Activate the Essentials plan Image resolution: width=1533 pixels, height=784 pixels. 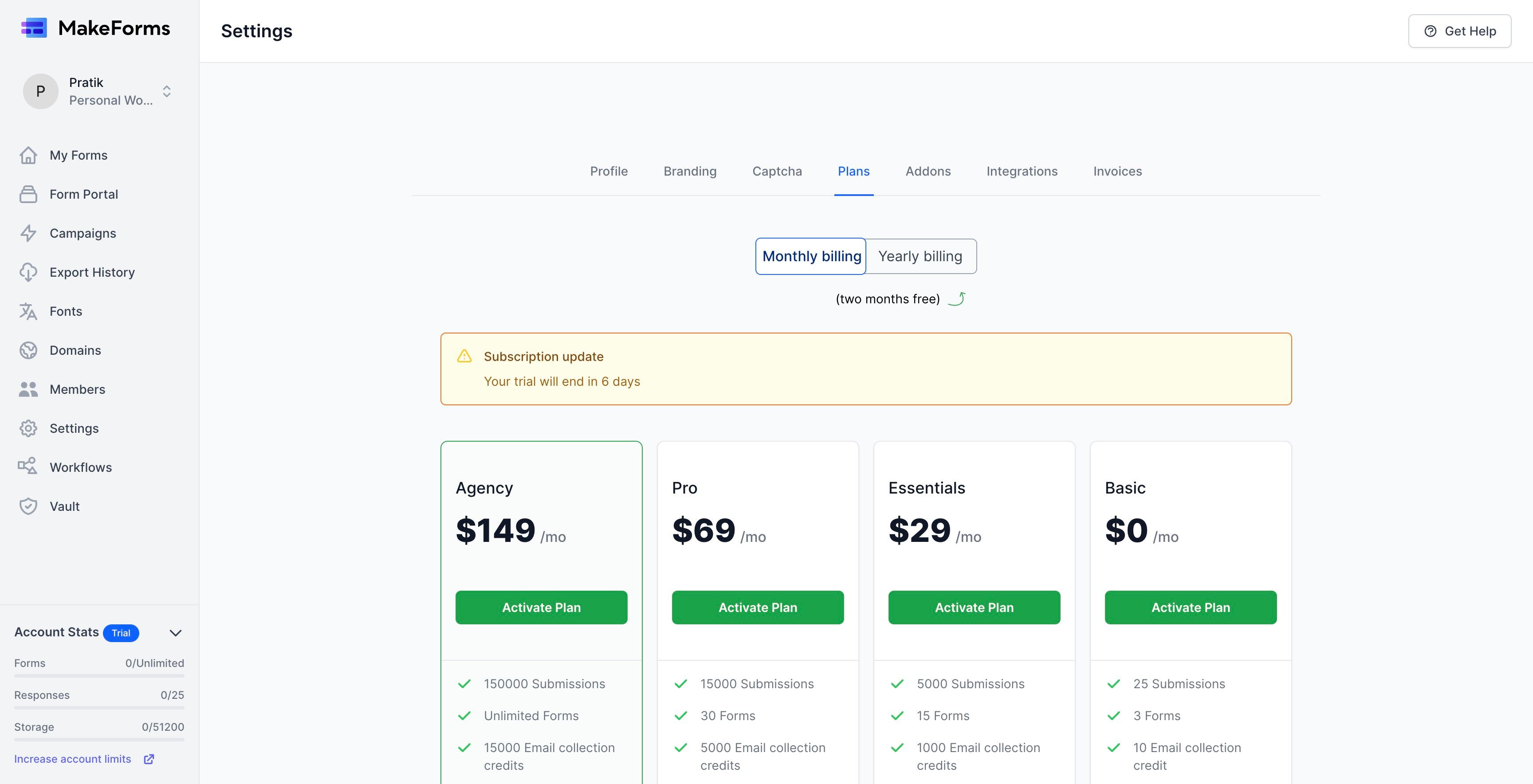974,608
